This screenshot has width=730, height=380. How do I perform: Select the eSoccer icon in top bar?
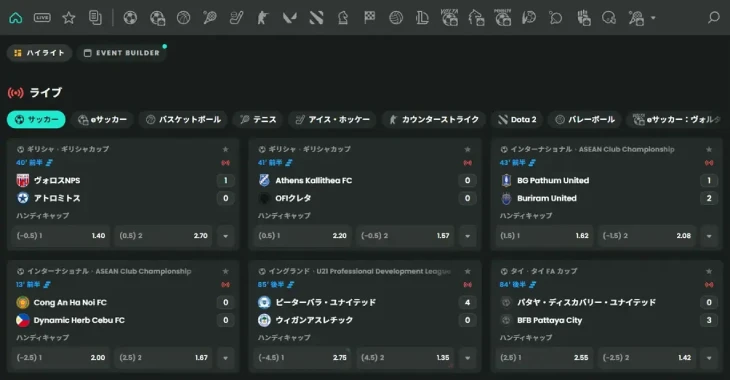point(157,18)
